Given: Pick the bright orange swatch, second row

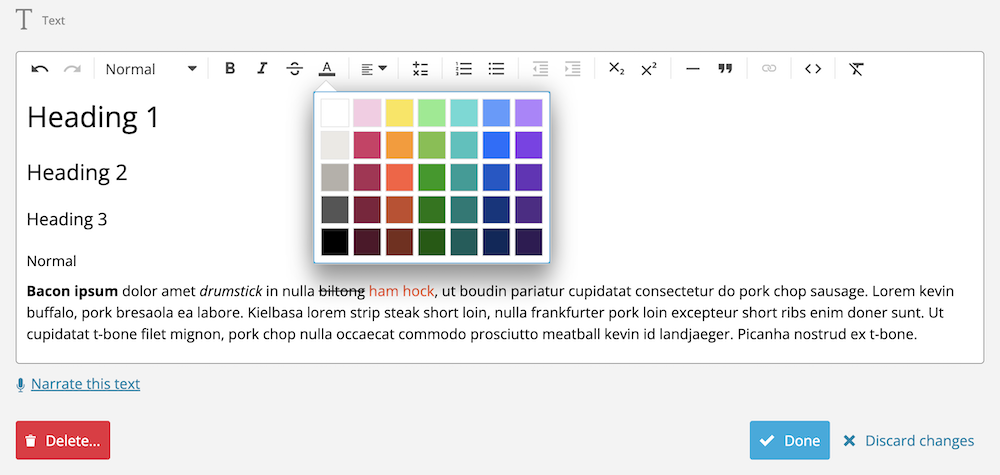Looking at the screenshot, I should (399, 145).
